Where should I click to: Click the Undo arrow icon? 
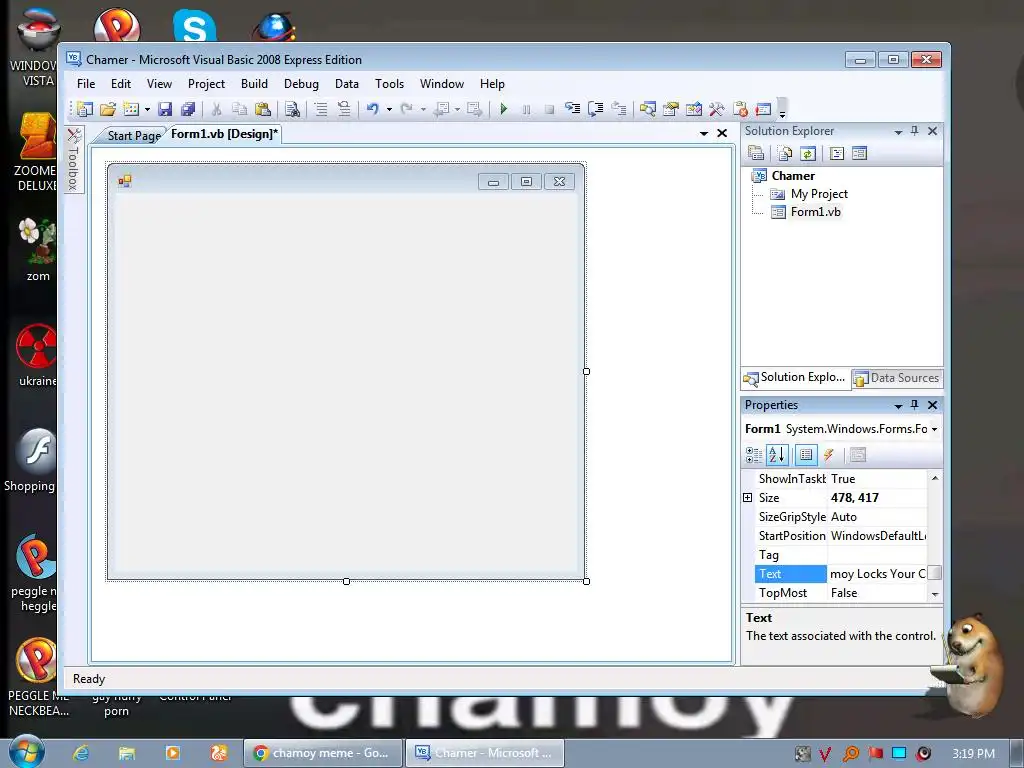click(372, 109)
